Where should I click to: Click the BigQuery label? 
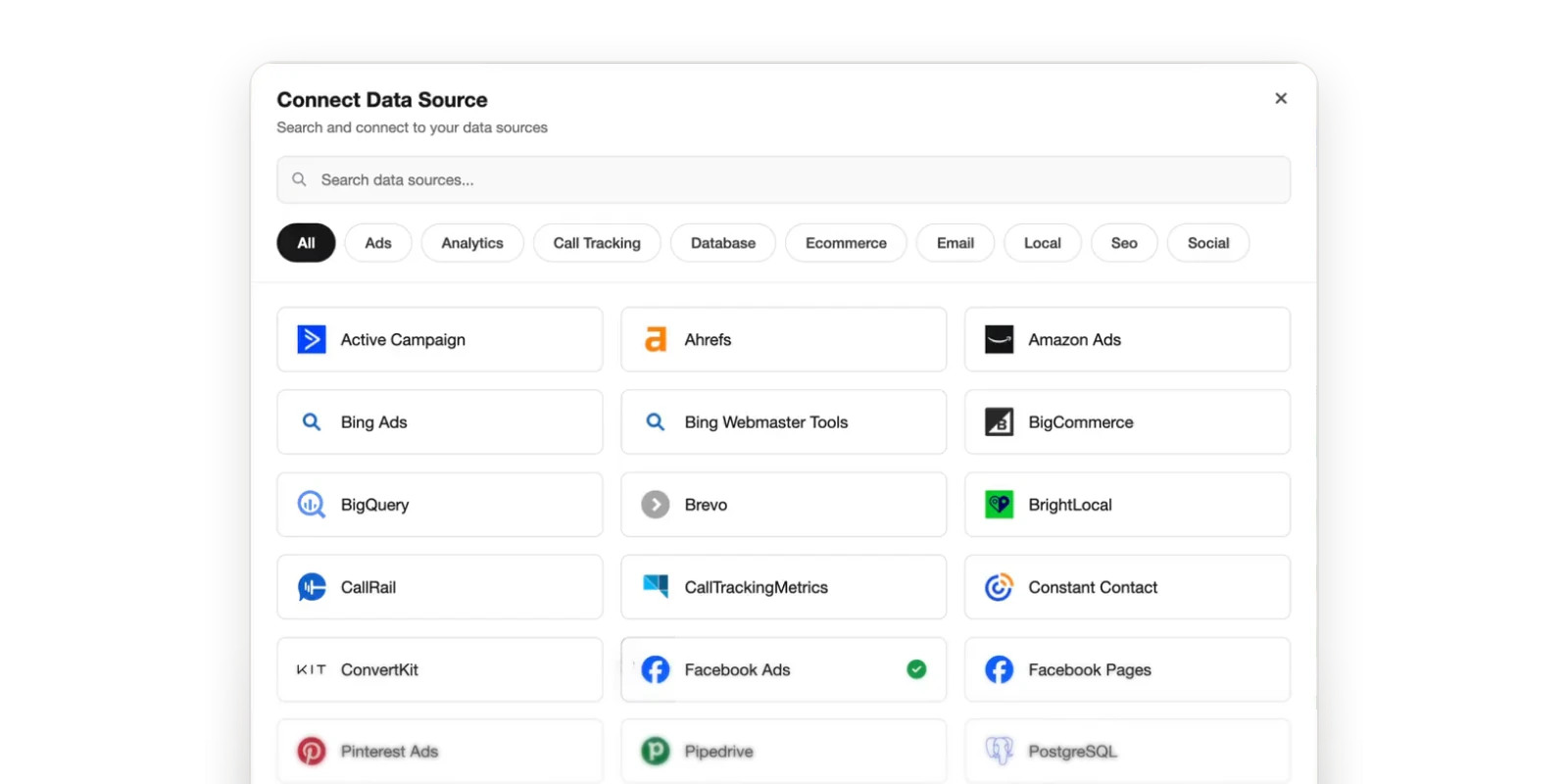[374, 505]
